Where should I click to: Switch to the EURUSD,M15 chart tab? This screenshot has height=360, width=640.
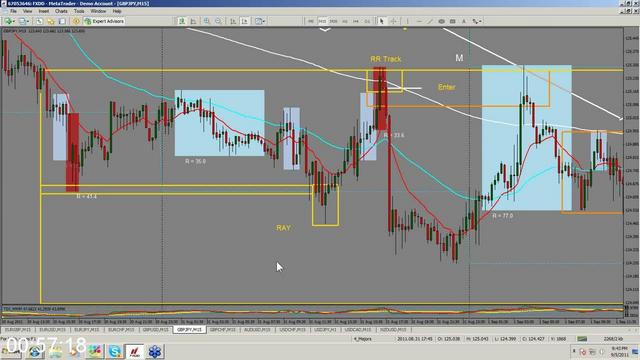(52, 329)
